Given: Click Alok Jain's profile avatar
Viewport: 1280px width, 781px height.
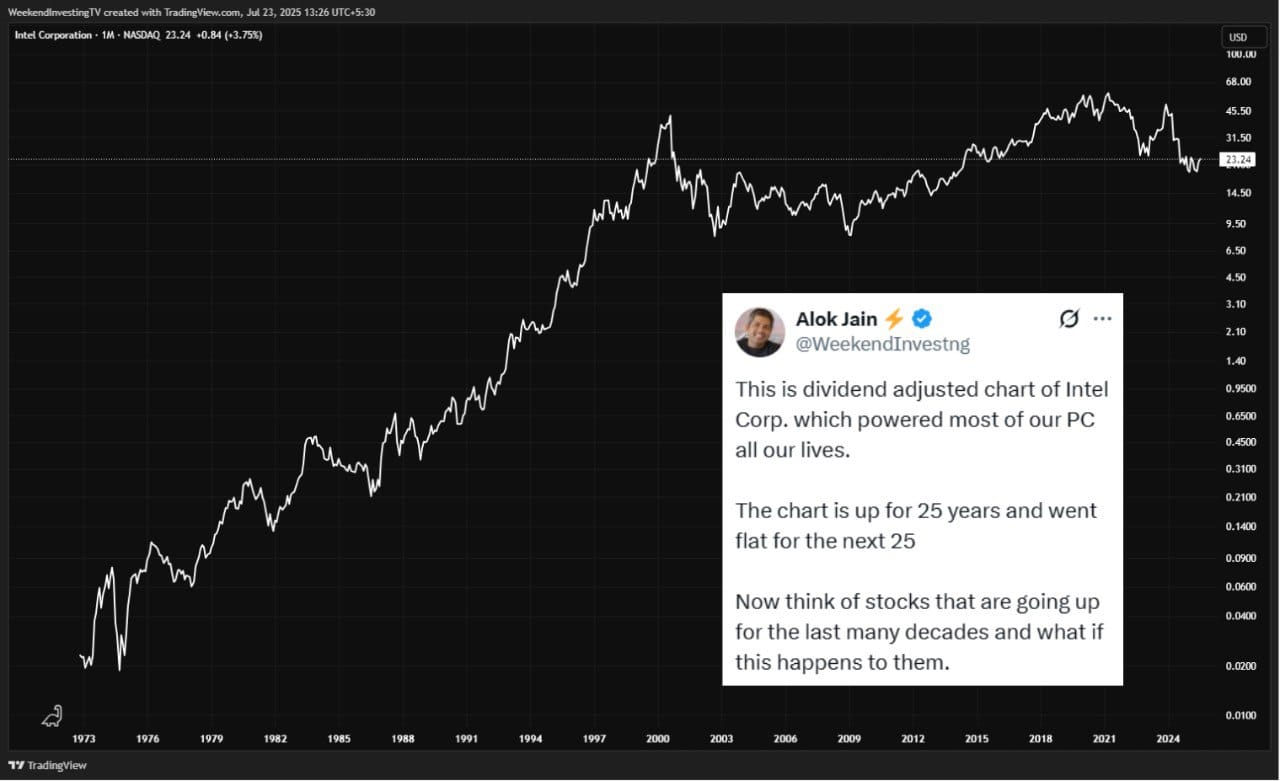Looking at the screenshot, I should pos(760,332).
